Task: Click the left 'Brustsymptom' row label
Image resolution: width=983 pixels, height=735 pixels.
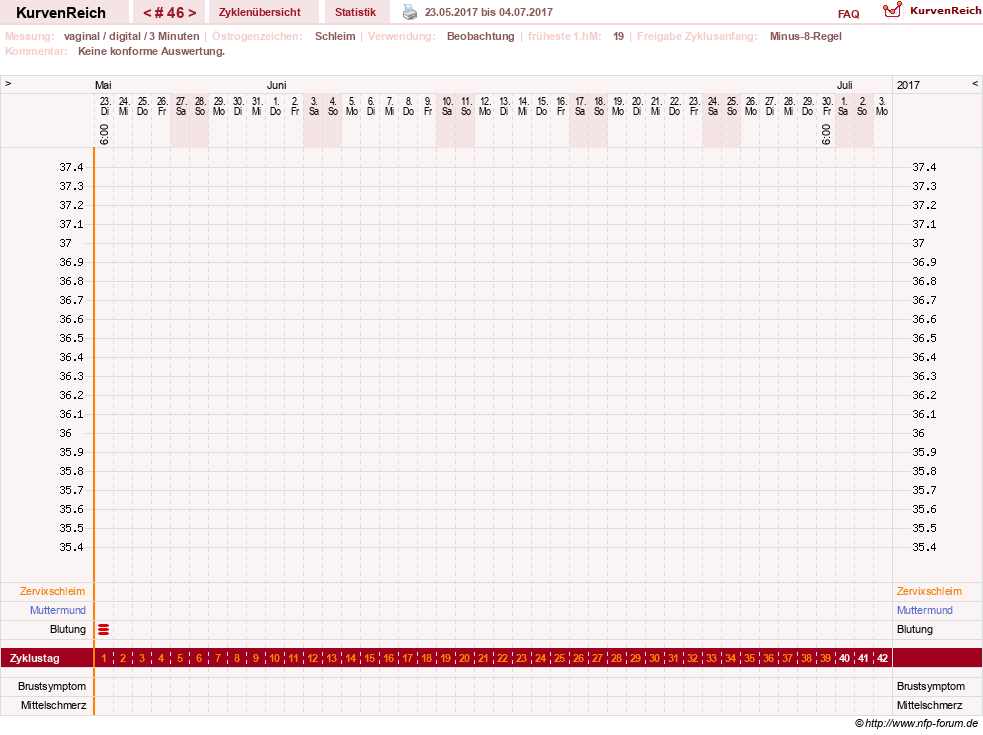Action: [x=52, y=686]
